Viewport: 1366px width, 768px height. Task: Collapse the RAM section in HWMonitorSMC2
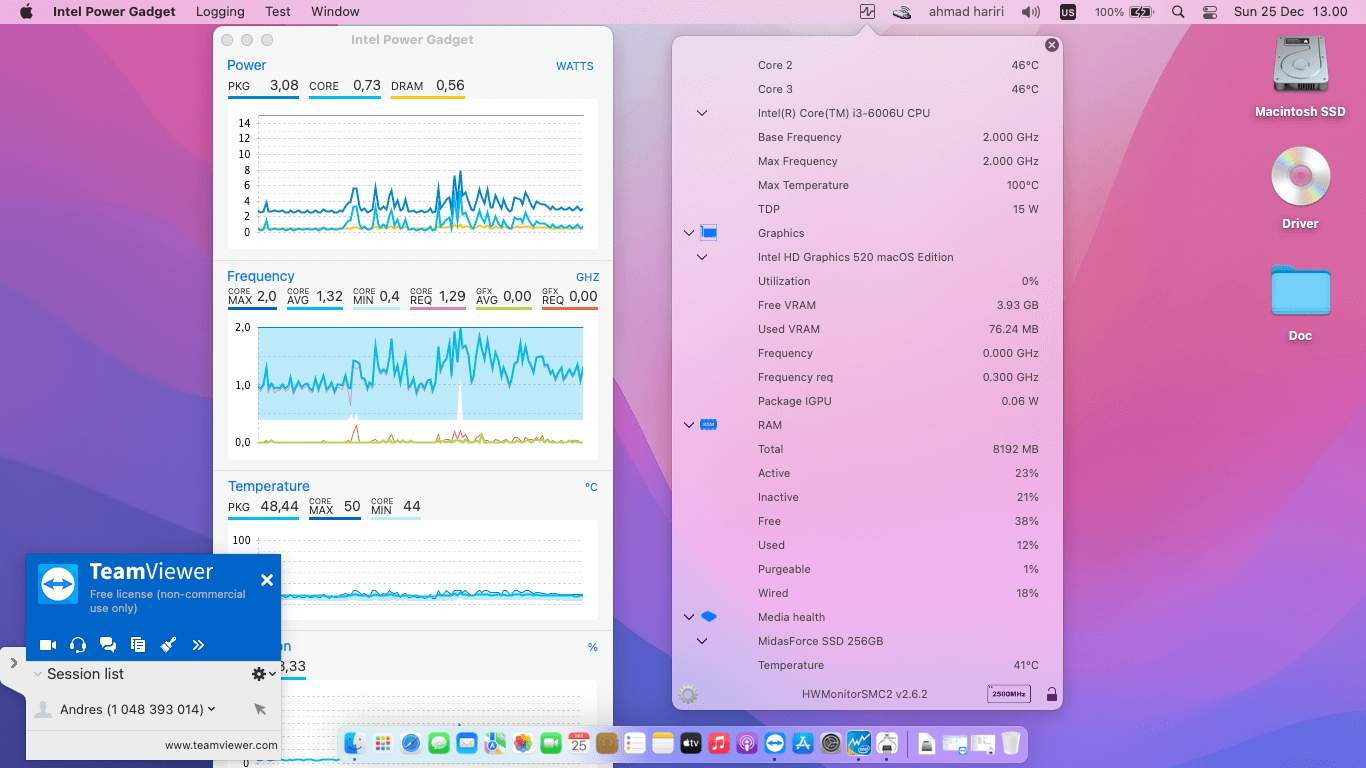point(688,425)
